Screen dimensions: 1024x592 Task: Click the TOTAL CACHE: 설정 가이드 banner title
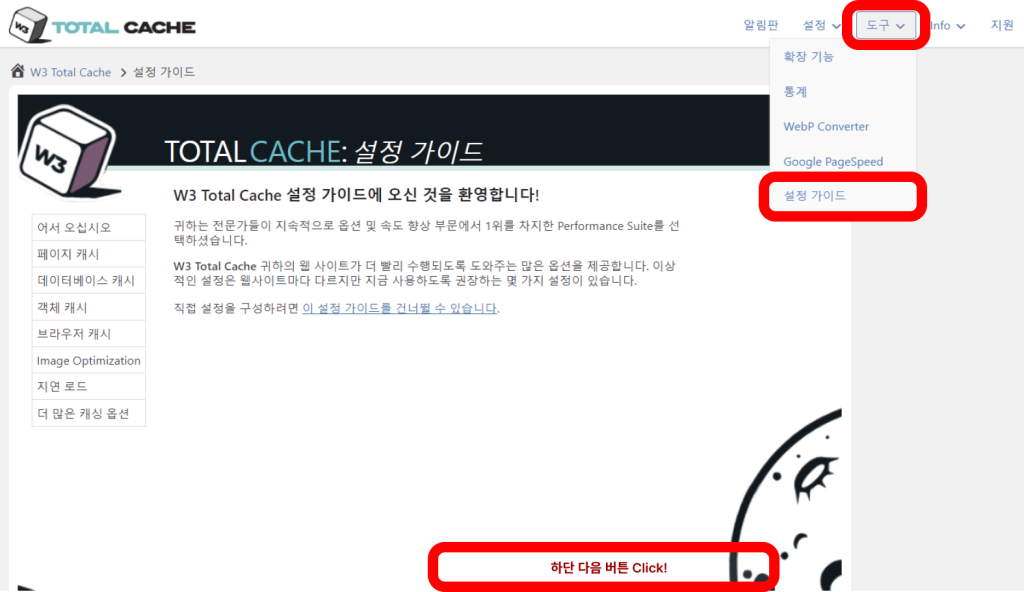pyautogui.click(x=323, y=152)
